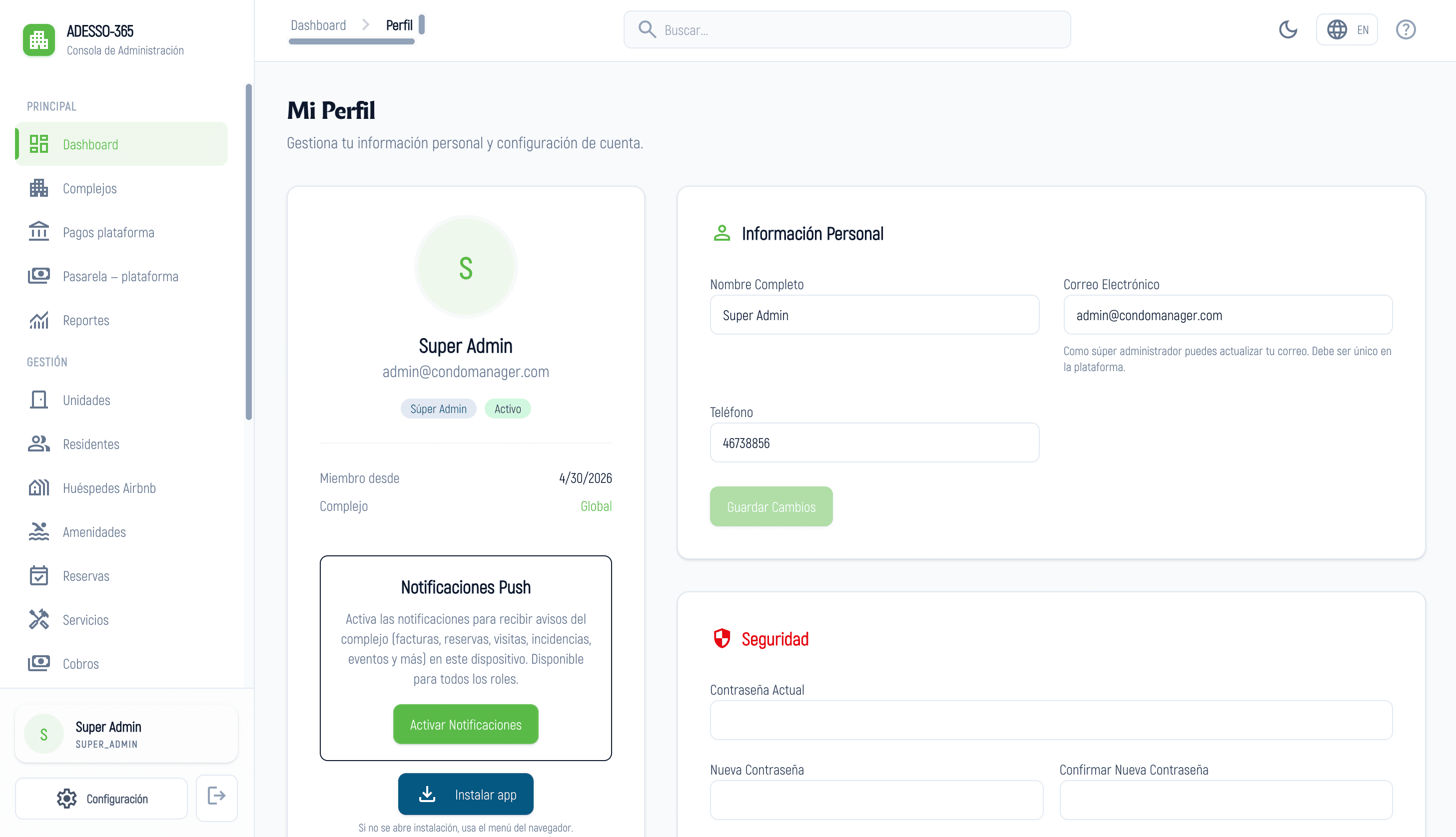
Task: Click the Súper Admin role badge
Action: pyautogui.click(x=438, y=408)
